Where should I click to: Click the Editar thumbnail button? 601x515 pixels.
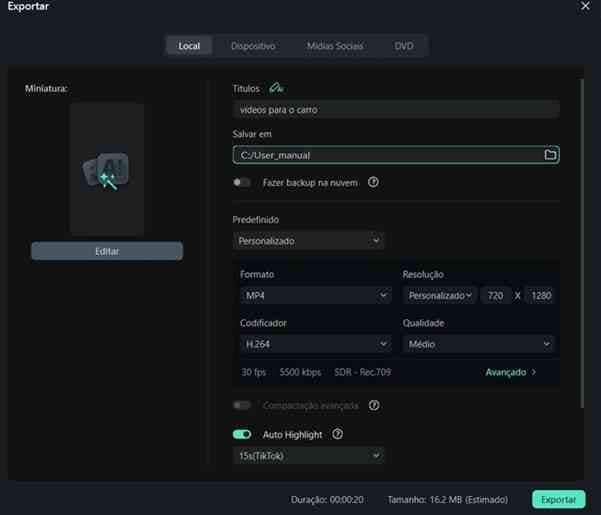coord(107,251)
